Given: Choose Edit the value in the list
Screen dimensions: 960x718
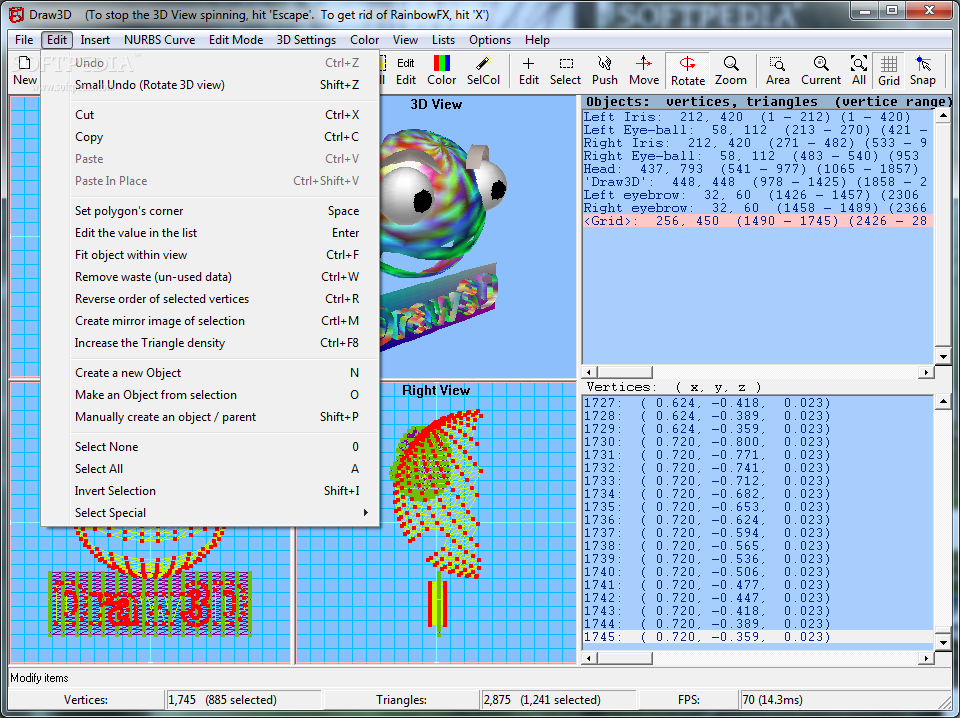Looking at the screenshot, I should [x=210, y=233].
